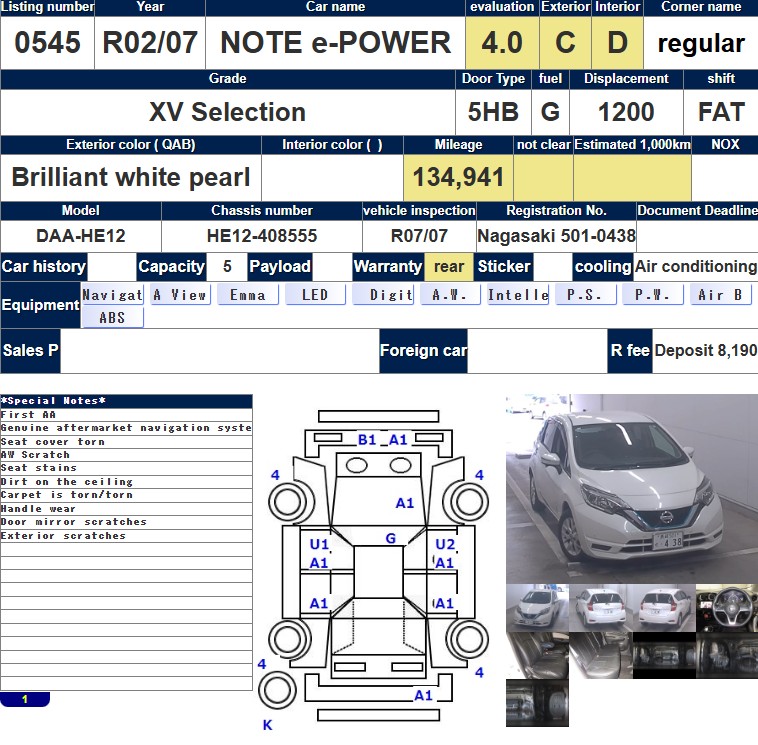Click the R fee Deposit 8,190
Image resolution: width=758 pixels, height=745 pixels.
pyautogui.click(x=705, y=351)
